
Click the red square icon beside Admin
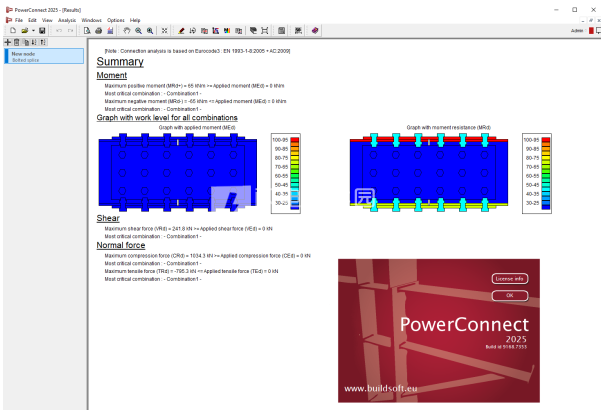coord(591,31)
